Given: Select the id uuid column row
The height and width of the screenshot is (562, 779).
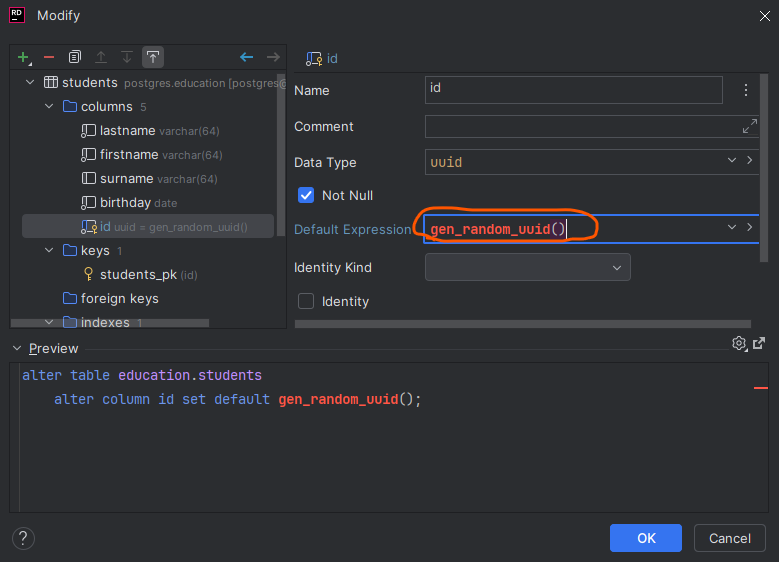Looking at the screenshot, I should (x=148, y=227).
